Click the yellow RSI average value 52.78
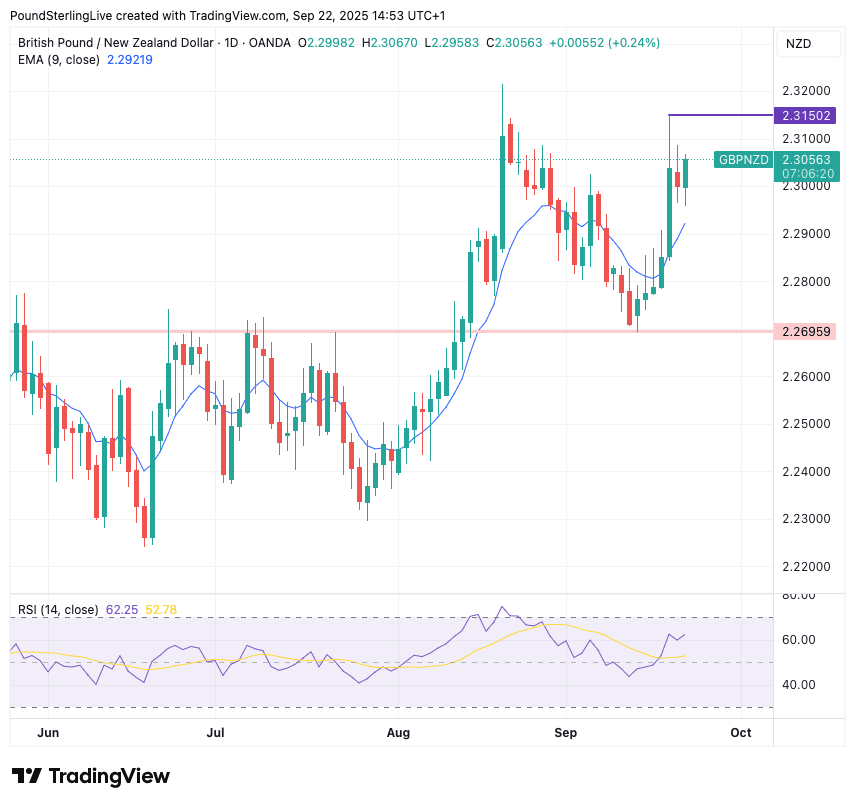Screen dimensions: 855x806 (x=161, y=609)
